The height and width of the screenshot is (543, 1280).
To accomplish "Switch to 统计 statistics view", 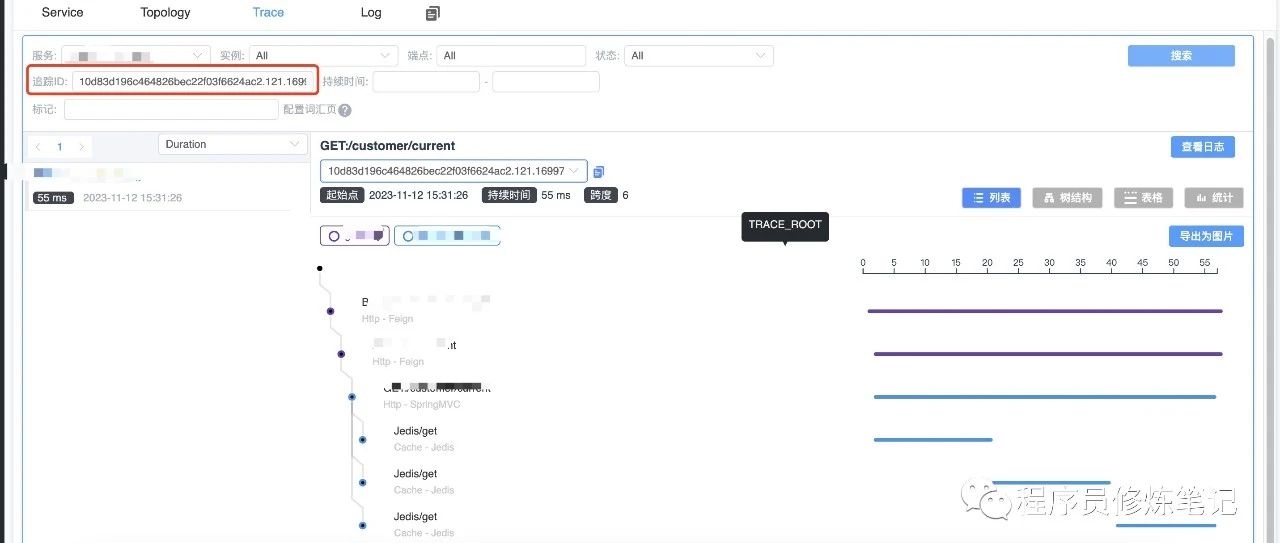I will pyautogui.click(x=1214, y=198).
